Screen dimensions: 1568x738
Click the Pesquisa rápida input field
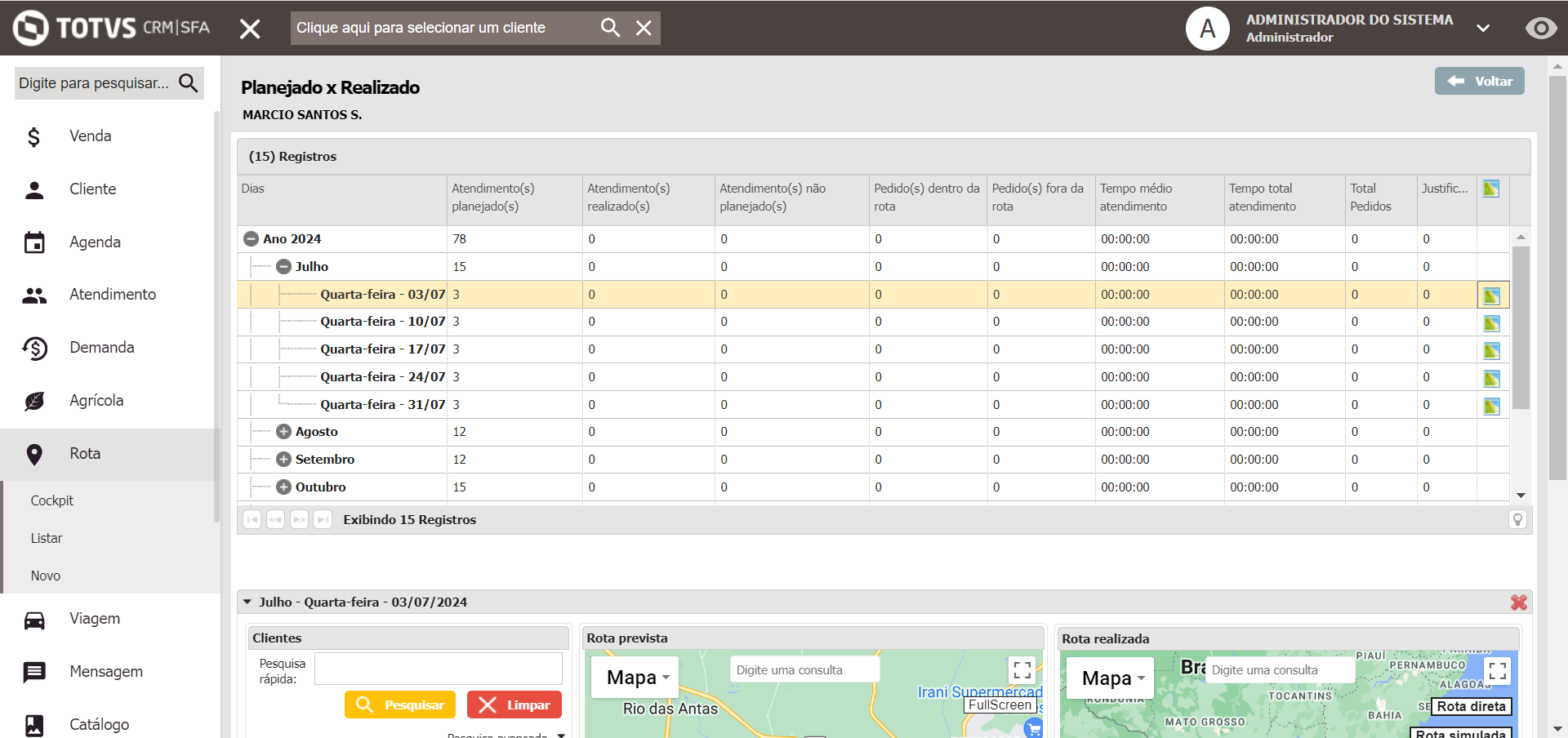point(439,669)
